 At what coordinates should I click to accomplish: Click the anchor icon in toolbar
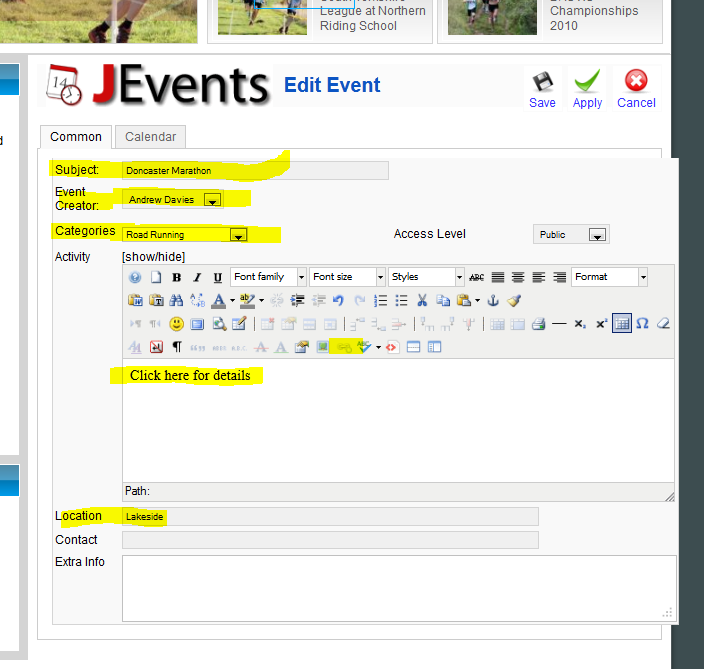click(x=492, y=300)
